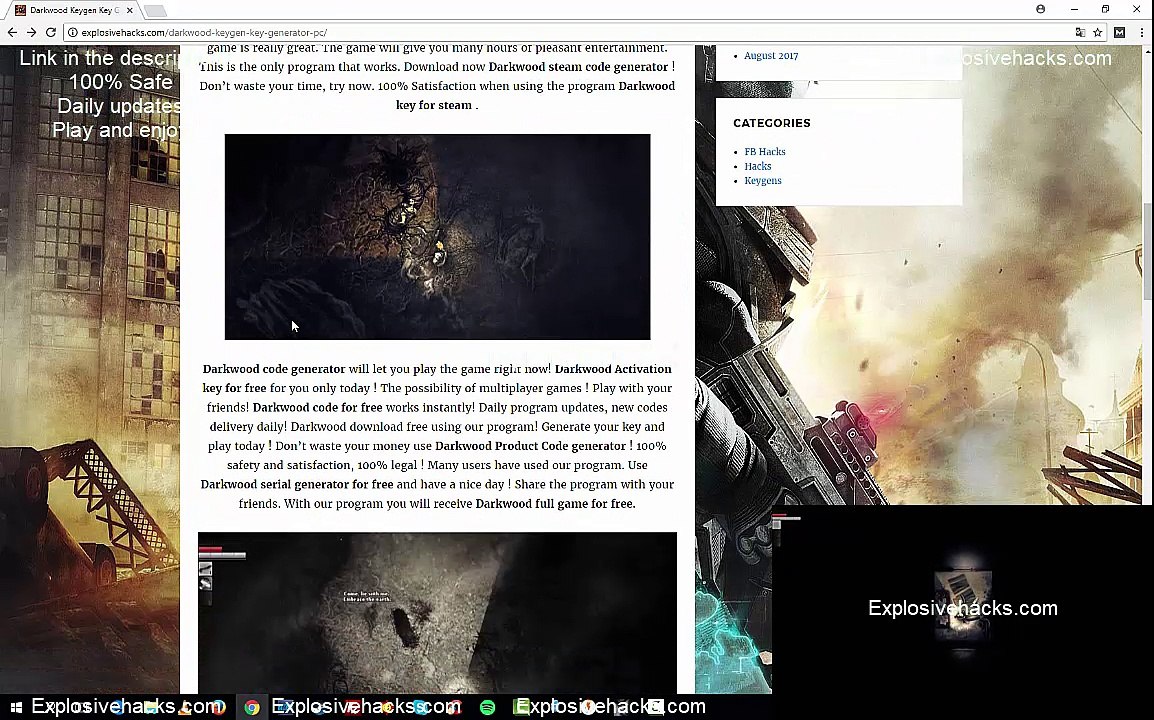1154x720 pixels.
Task: Open a new tab
Action: [x=155, y=10]
